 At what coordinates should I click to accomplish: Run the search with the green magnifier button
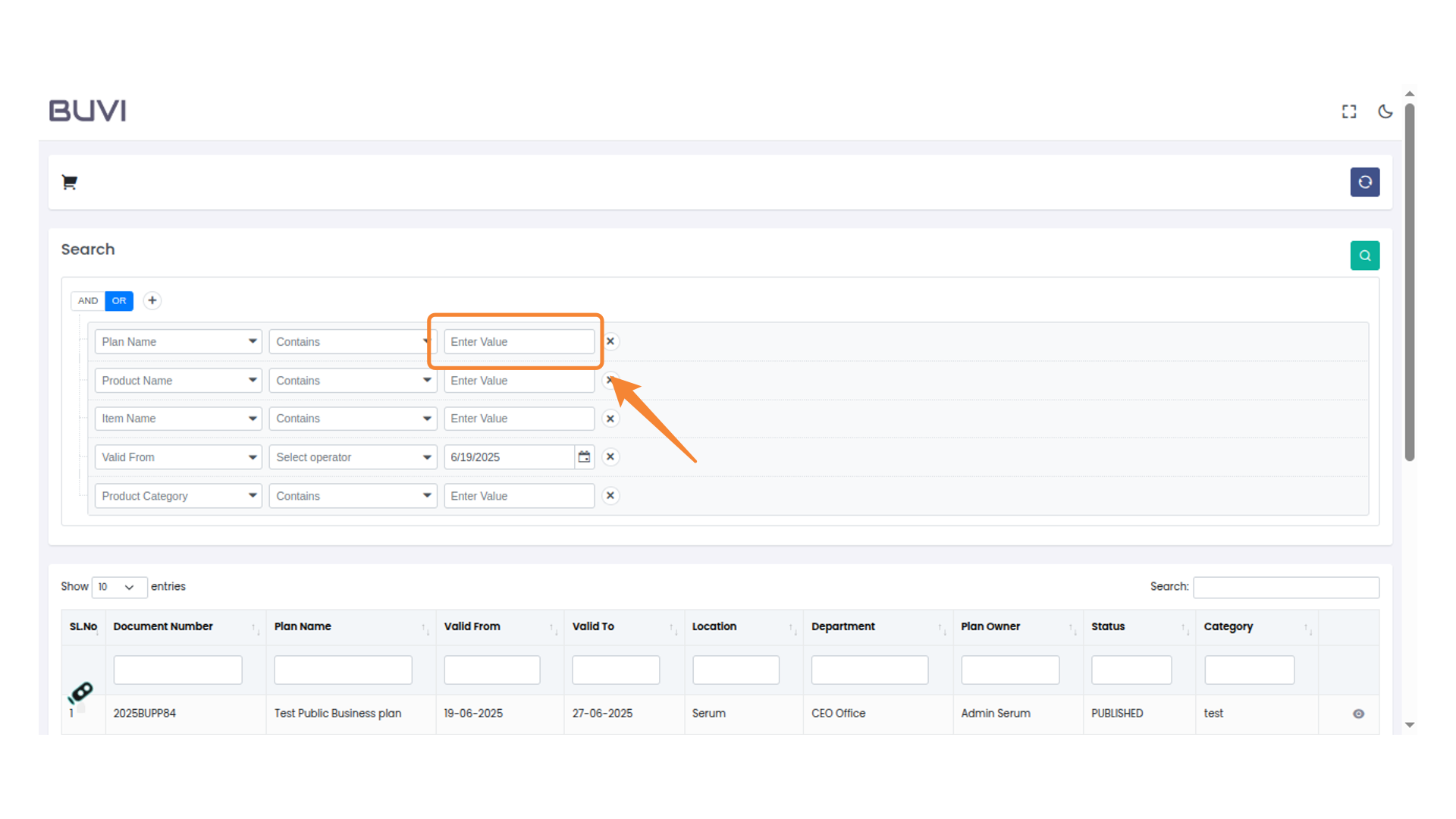[1365, 256]
